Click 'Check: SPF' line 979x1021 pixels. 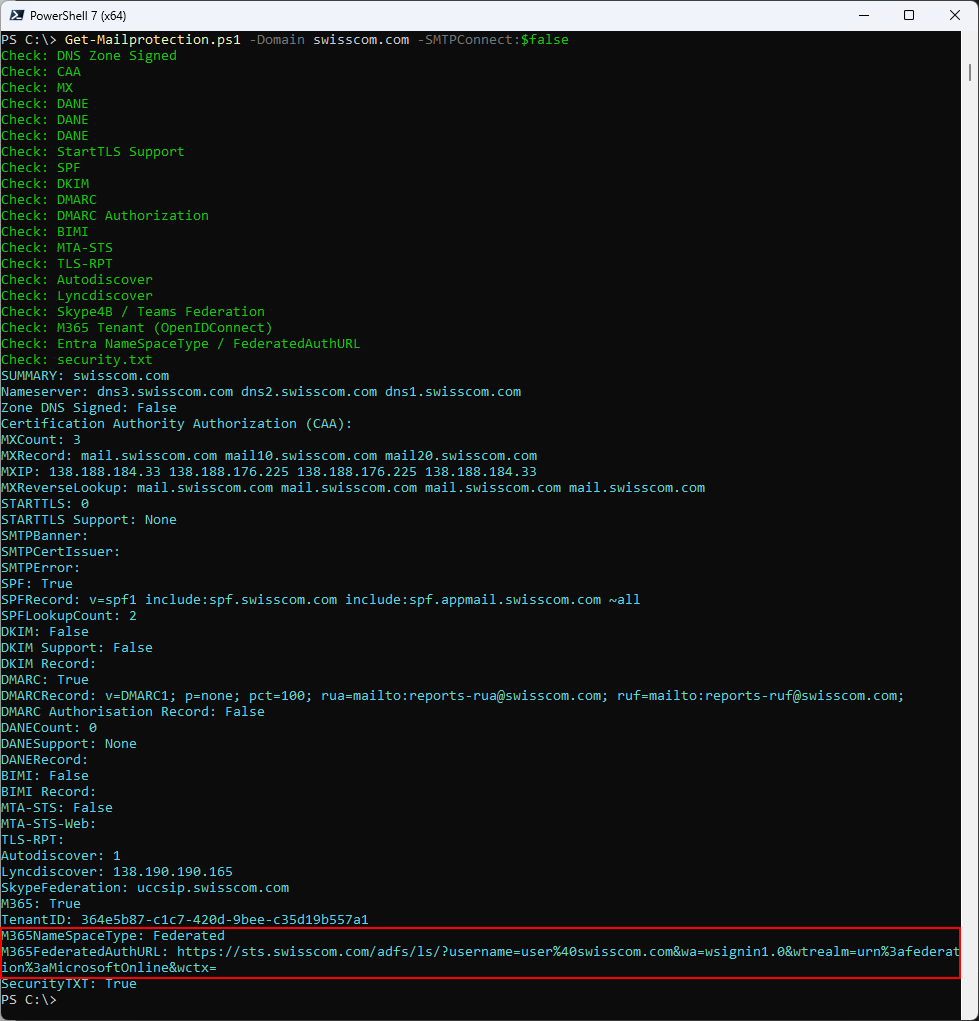point(41,168)
